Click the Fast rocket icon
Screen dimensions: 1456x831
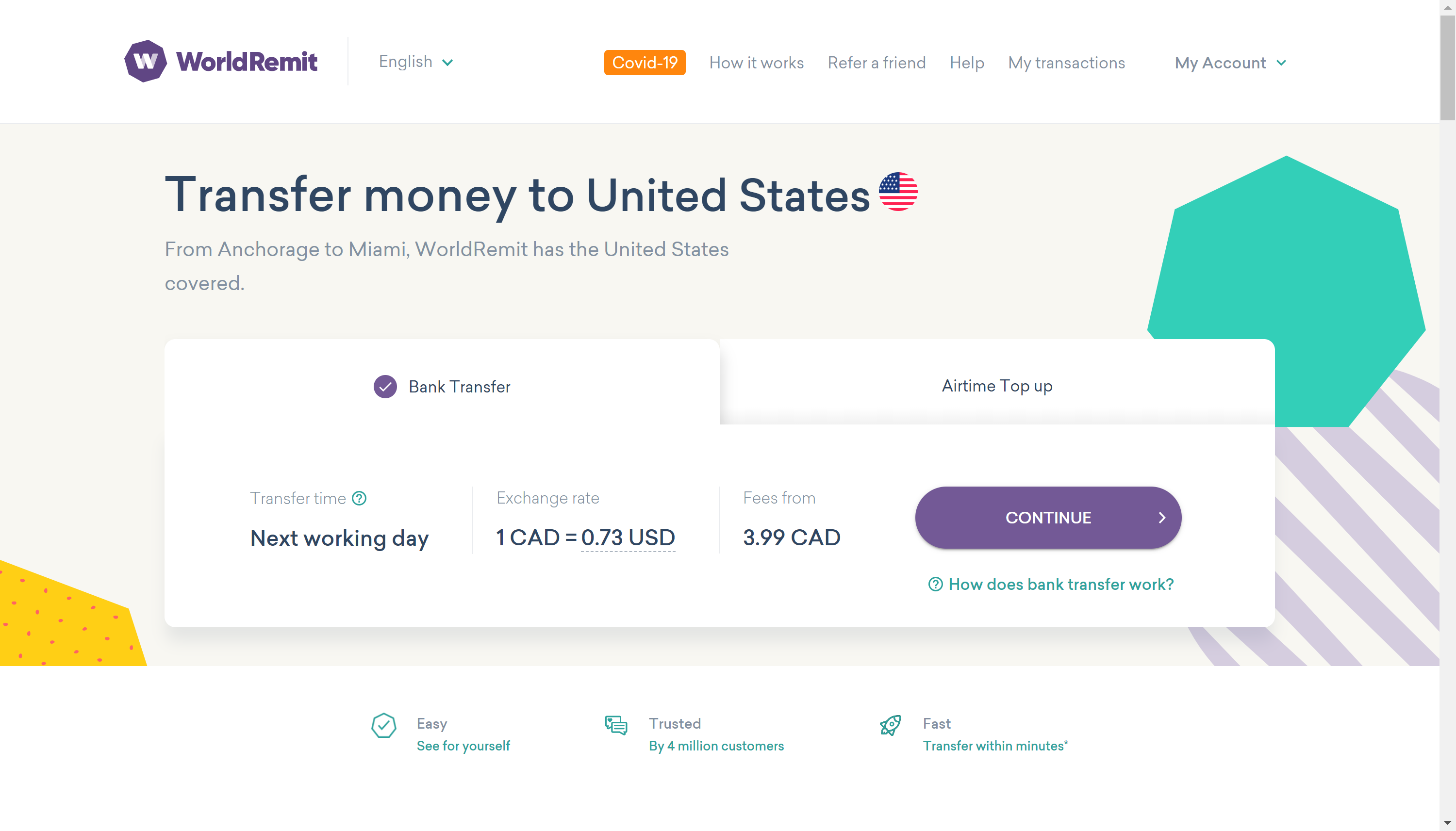tap(891, 725)
